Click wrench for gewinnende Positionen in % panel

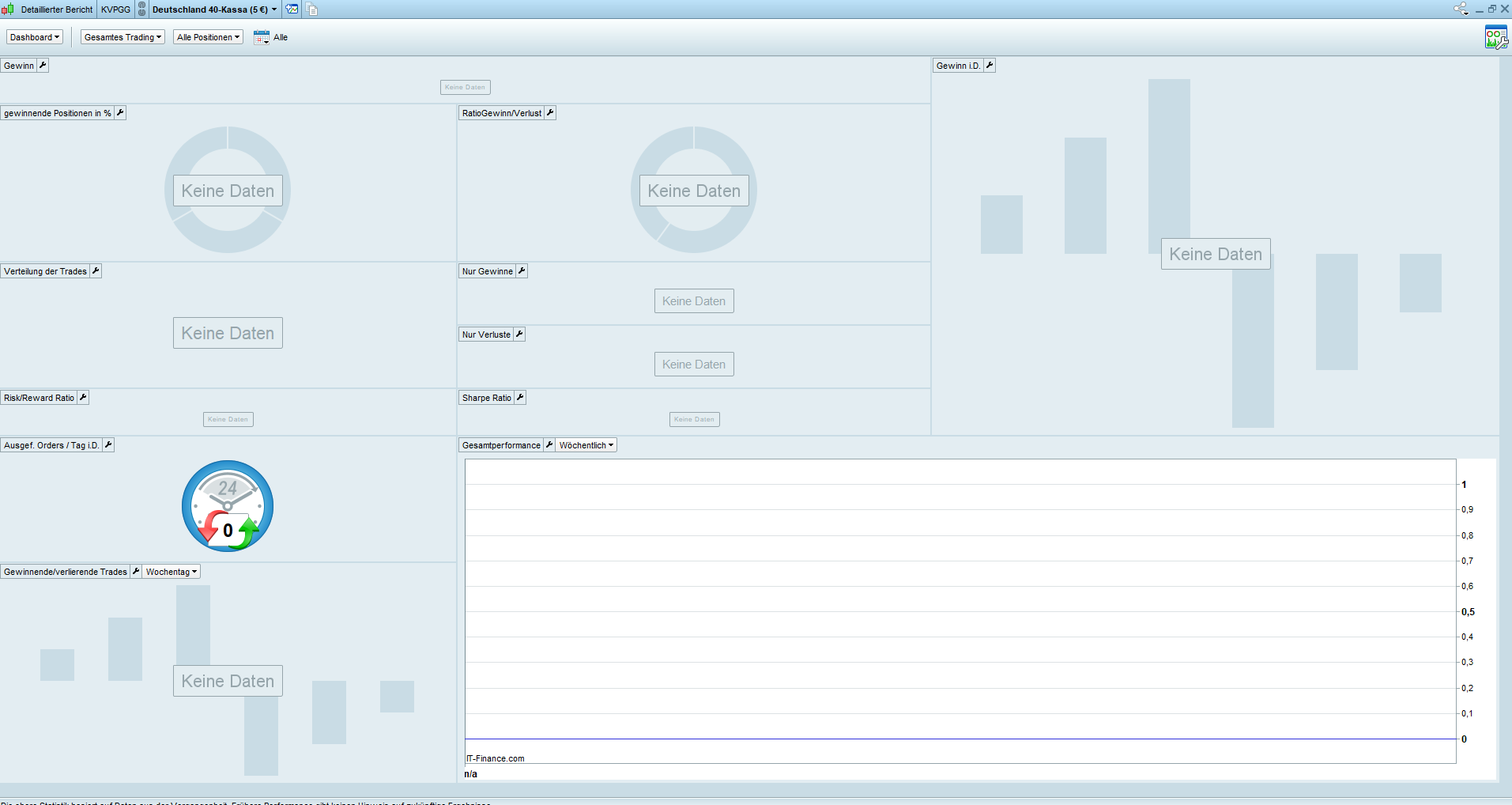point(120,113)
